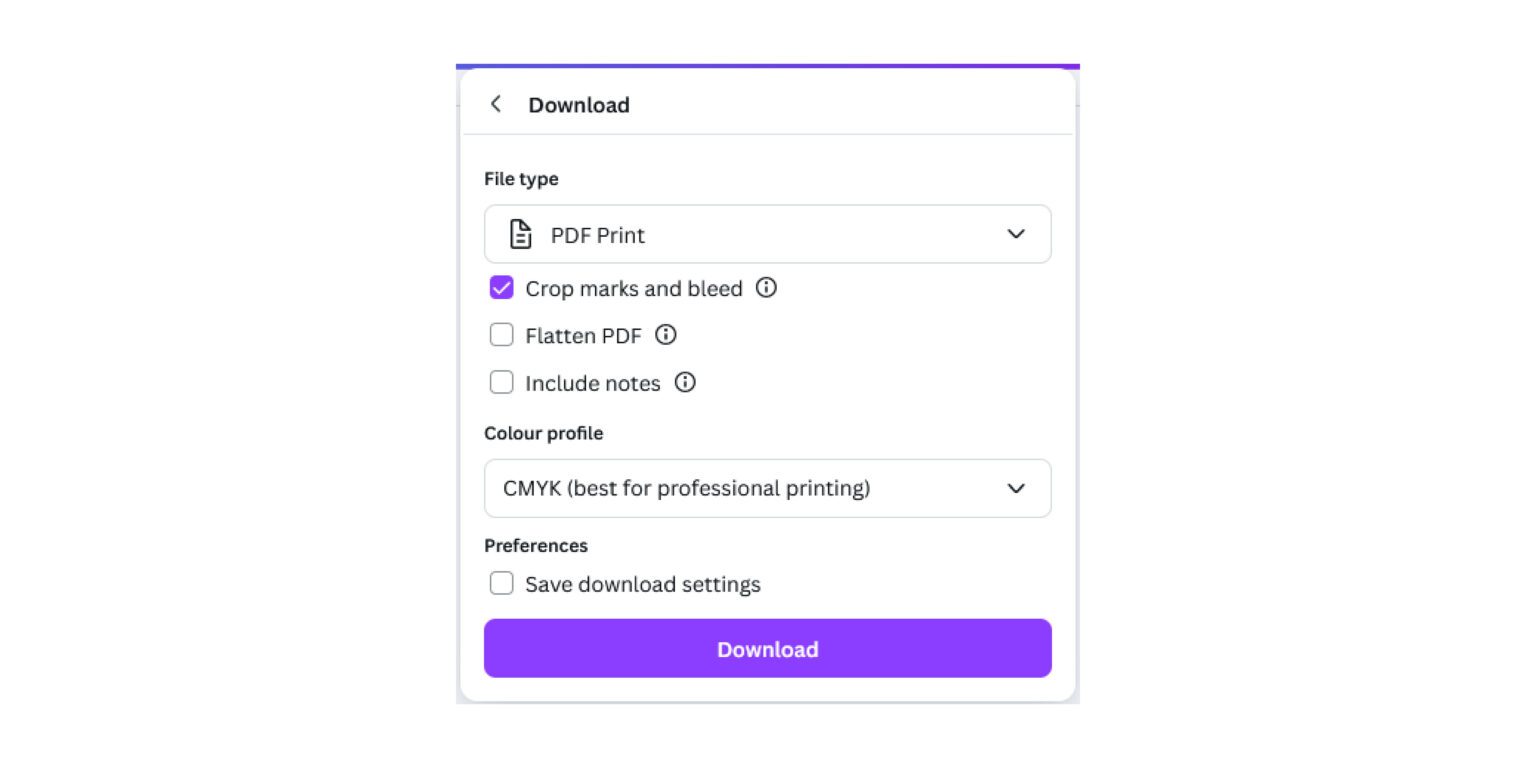Click the info icon next to Crop marks
The height and width of the screenshot is (768, 1536).
(766, 288)
